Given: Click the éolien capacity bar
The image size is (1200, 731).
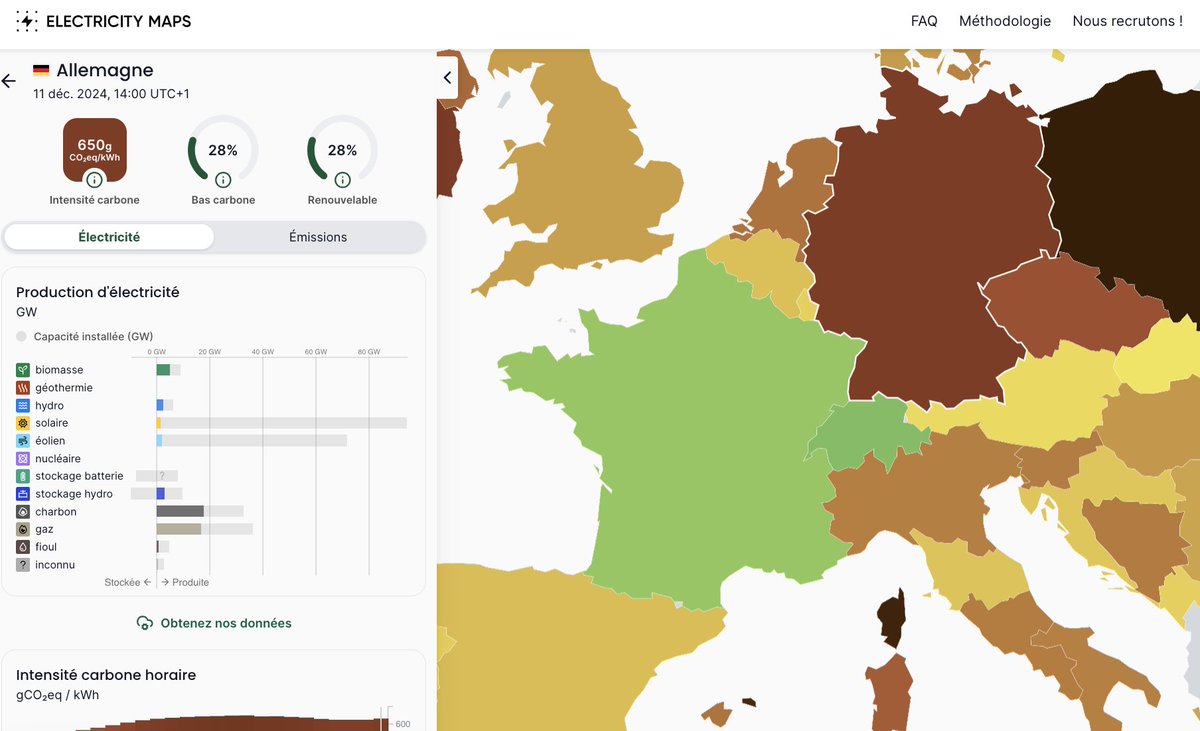Looking at the screenshot, I should pos(252,441).
